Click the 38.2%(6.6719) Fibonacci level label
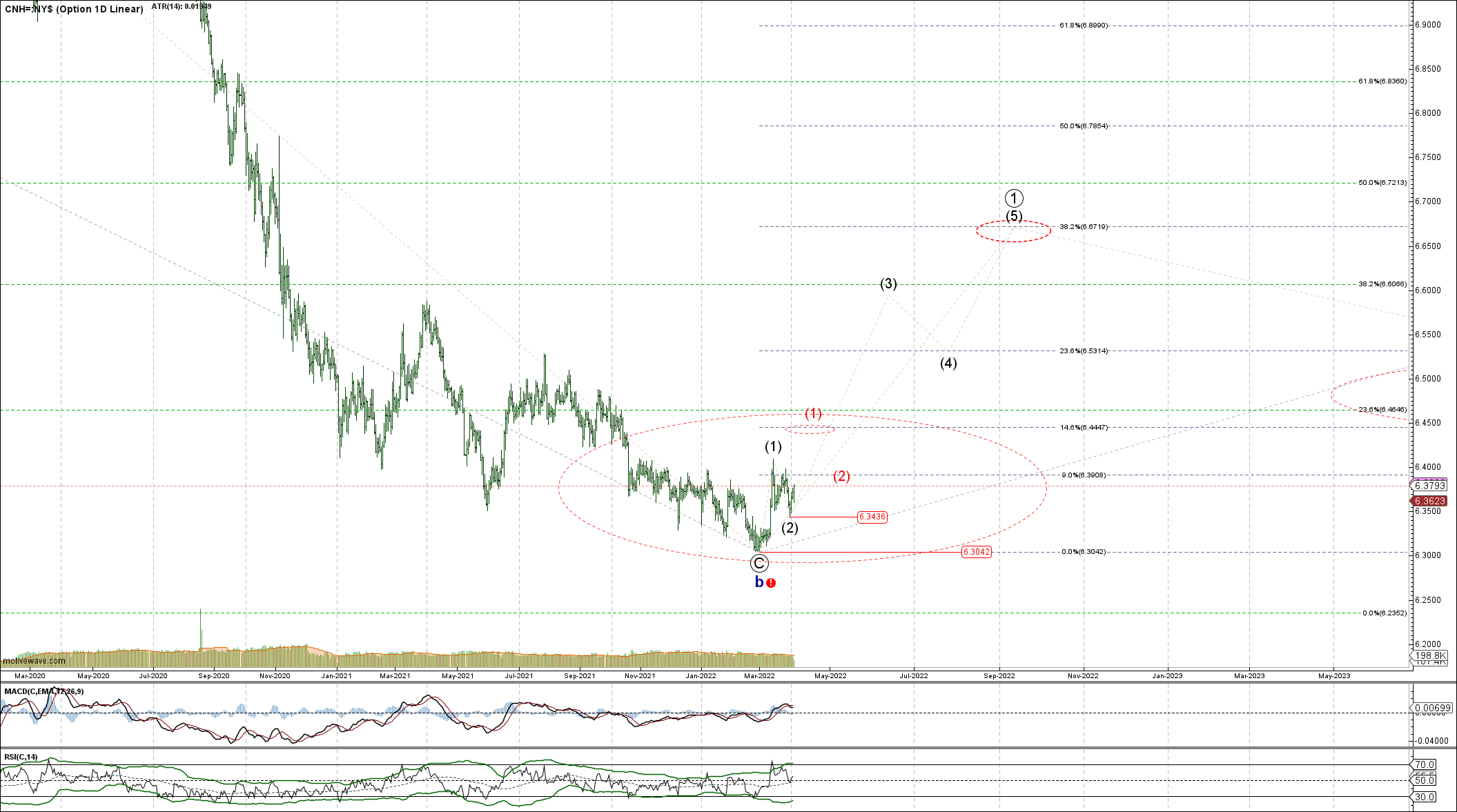Viewport: 1457px width, 812px height. pos(1083,227)
